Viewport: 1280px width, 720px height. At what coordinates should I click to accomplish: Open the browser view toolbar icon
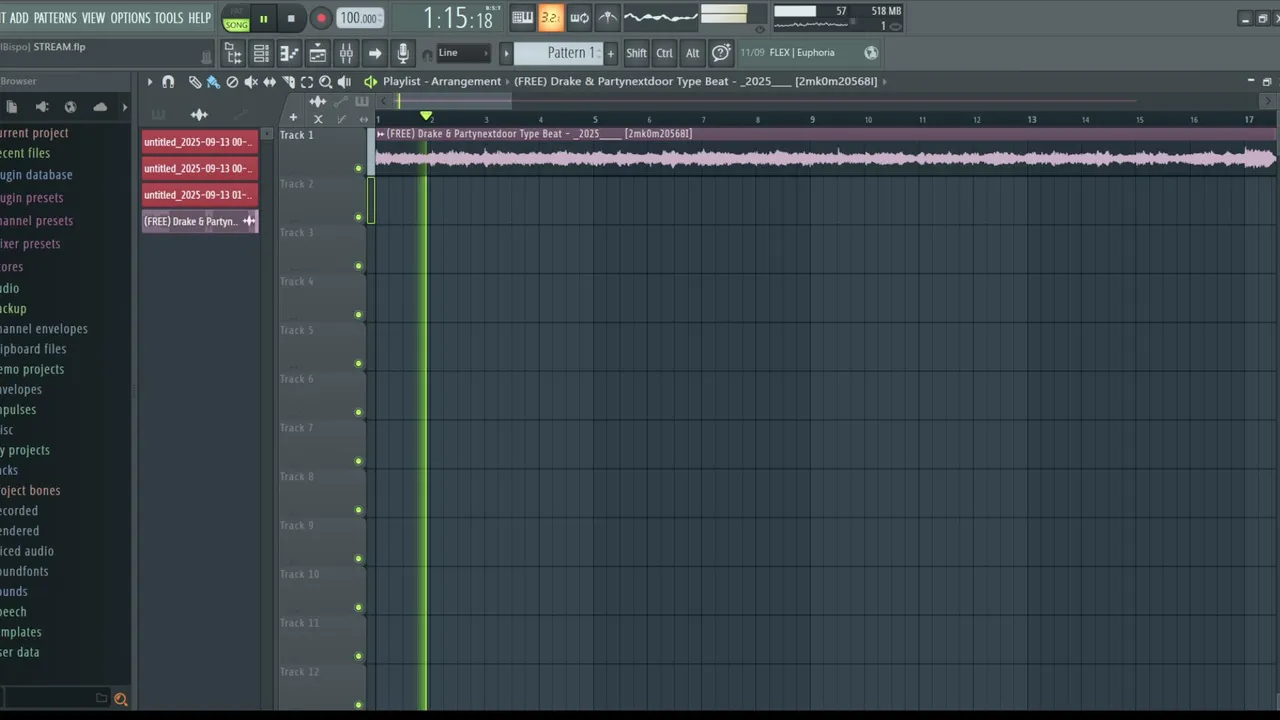(232, 53)
